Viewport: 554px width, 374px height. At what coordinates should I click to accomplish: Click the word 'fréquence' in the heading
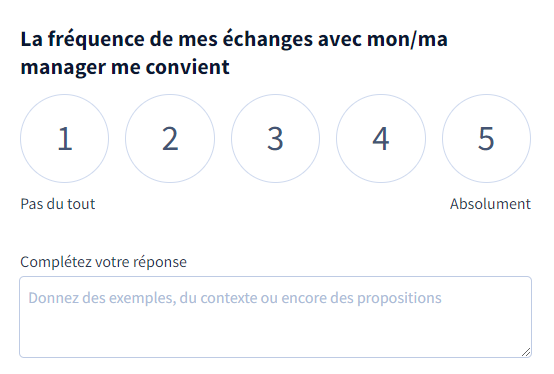click(x=96, y=40)
